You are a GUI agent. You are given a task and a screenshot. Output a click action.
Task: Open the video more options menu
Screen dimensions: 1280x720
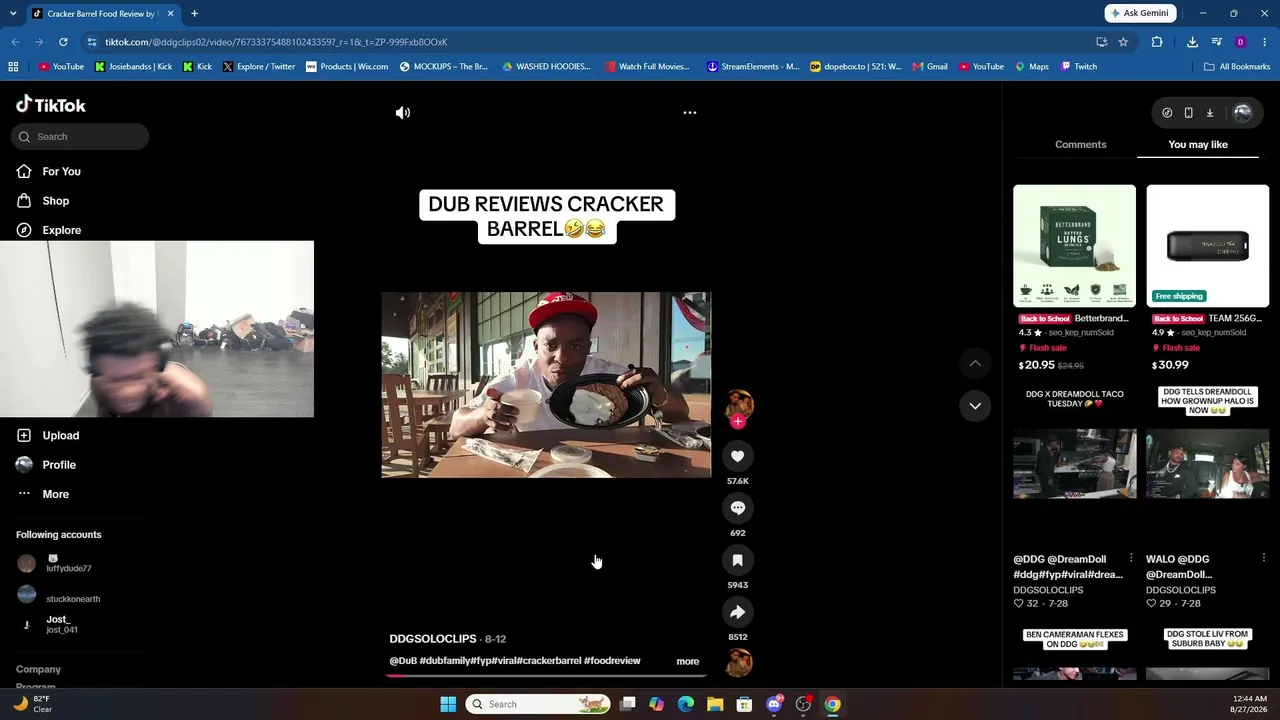[x=689, y=113]
